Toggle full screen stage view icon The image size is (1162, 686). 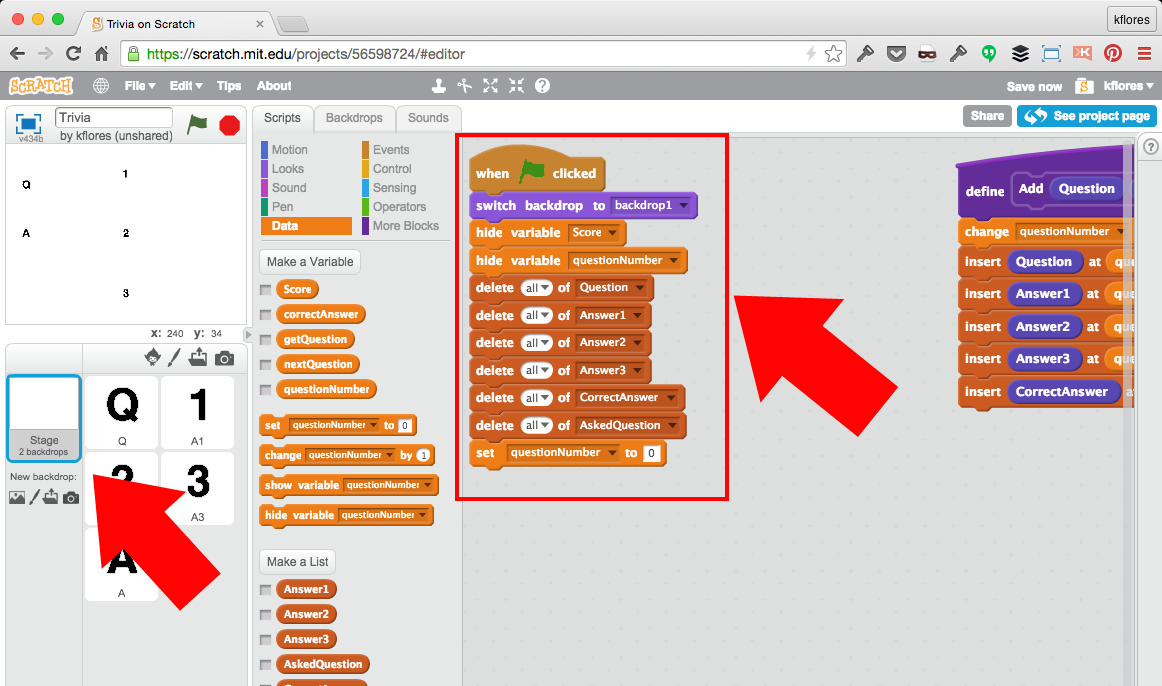tap(28, 123)
